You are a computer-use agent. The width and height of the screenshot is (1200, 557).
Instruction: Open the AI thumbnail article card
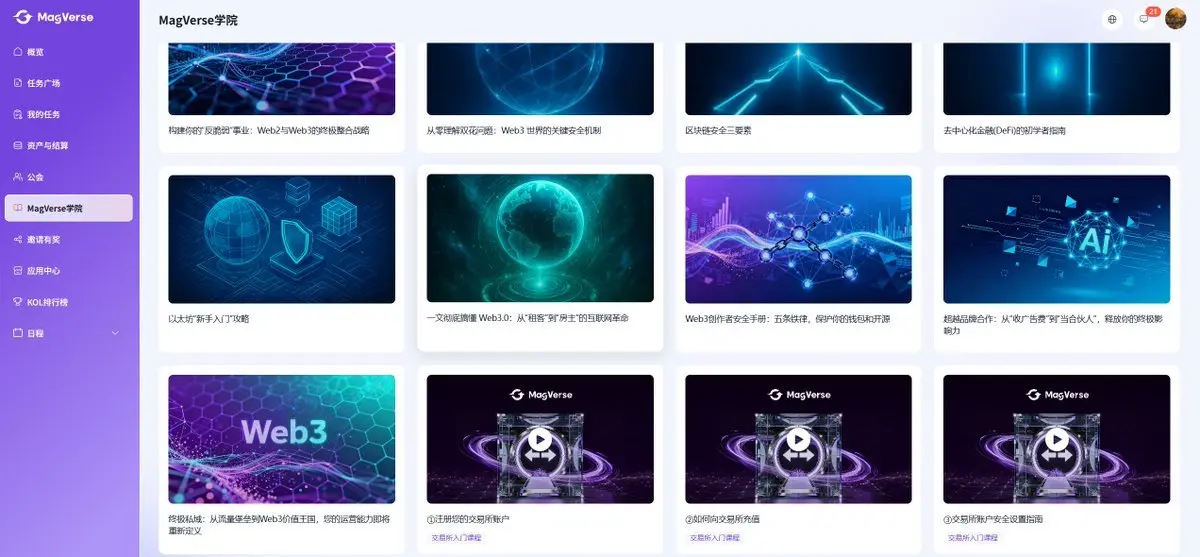tap(1056, 239)
